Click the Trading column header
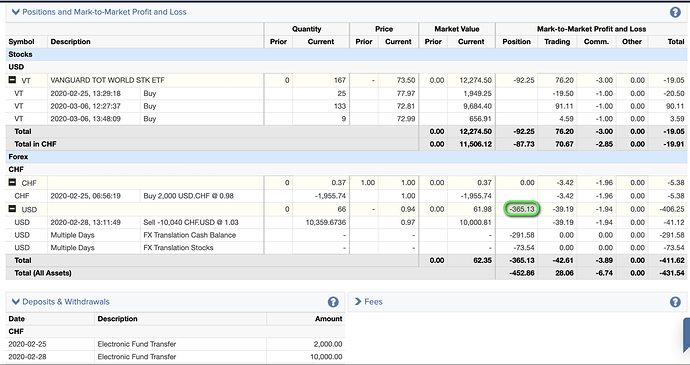 point(557,41)
